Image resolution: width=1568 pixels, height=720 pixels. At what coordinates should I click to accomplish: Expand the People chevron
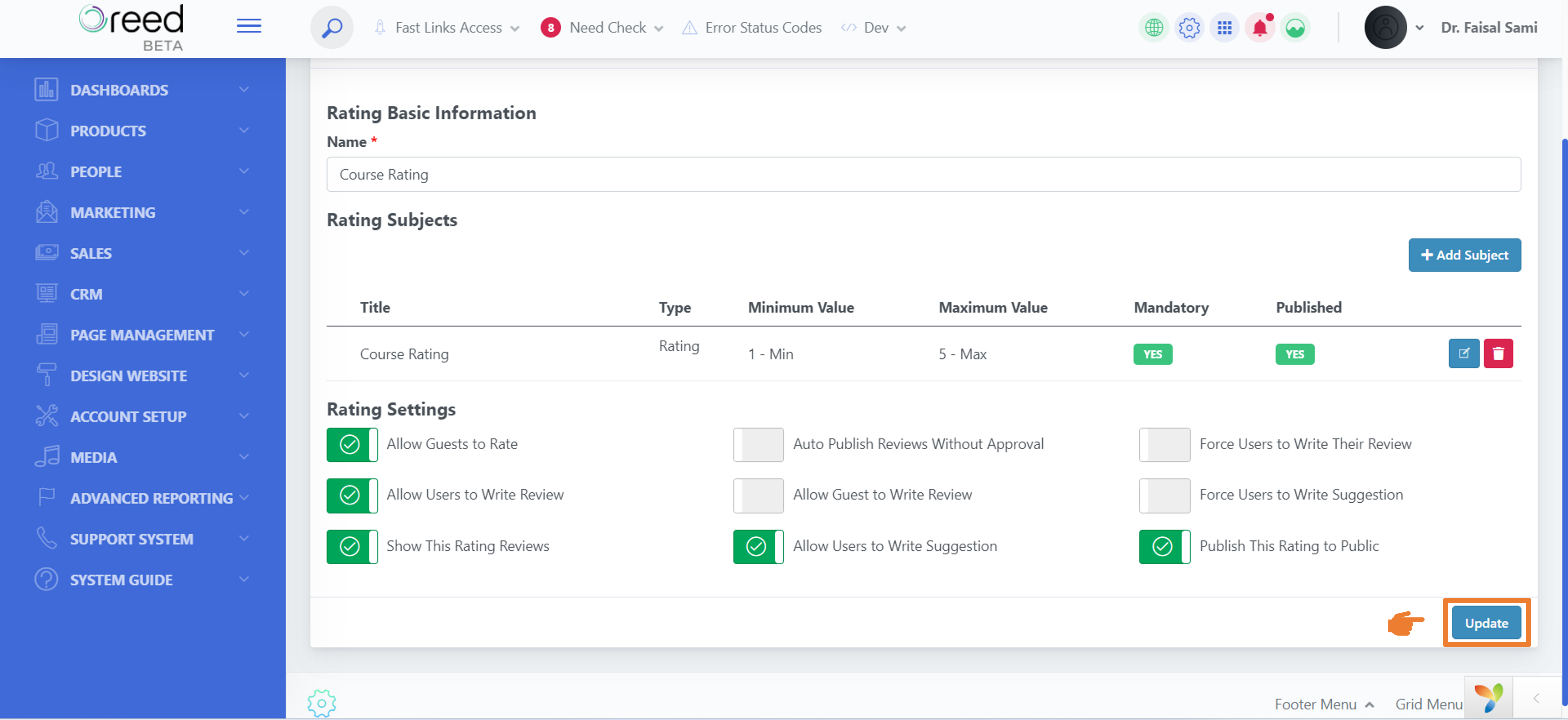pyautogui.click(x=243, y=171)
